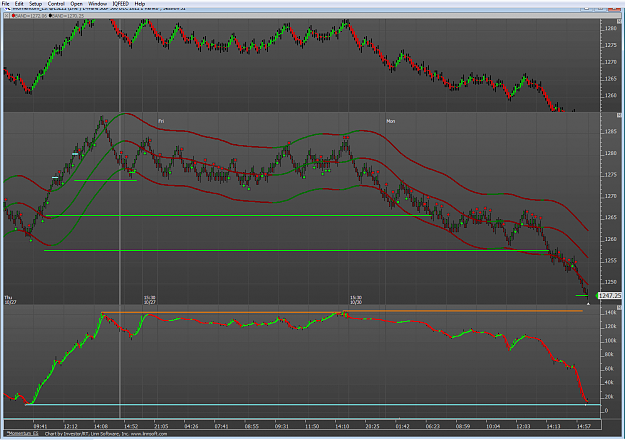Open the IQFEED menu
This screenshot has width=625, height=440.
(120, 4)
